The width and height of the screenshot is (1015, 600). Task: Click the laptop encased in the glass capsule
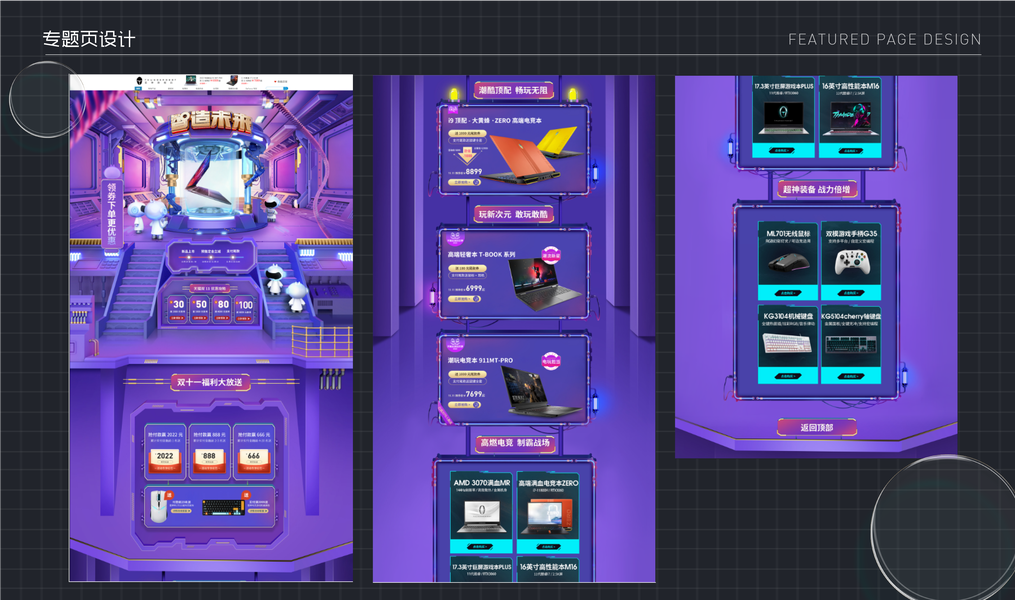point(207,177)
